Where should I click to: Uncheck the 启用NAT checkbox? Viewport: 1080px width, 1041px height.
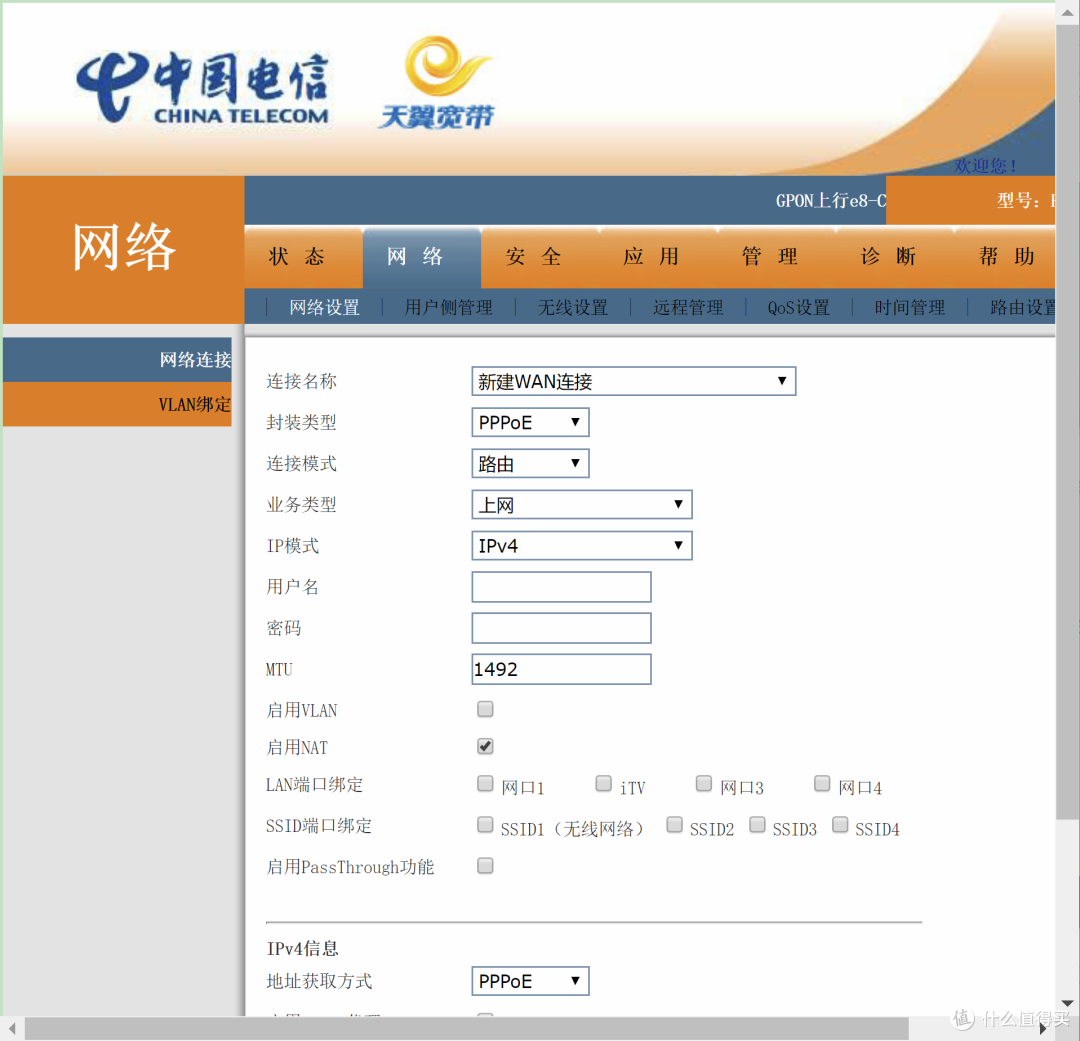pos(486,746)
